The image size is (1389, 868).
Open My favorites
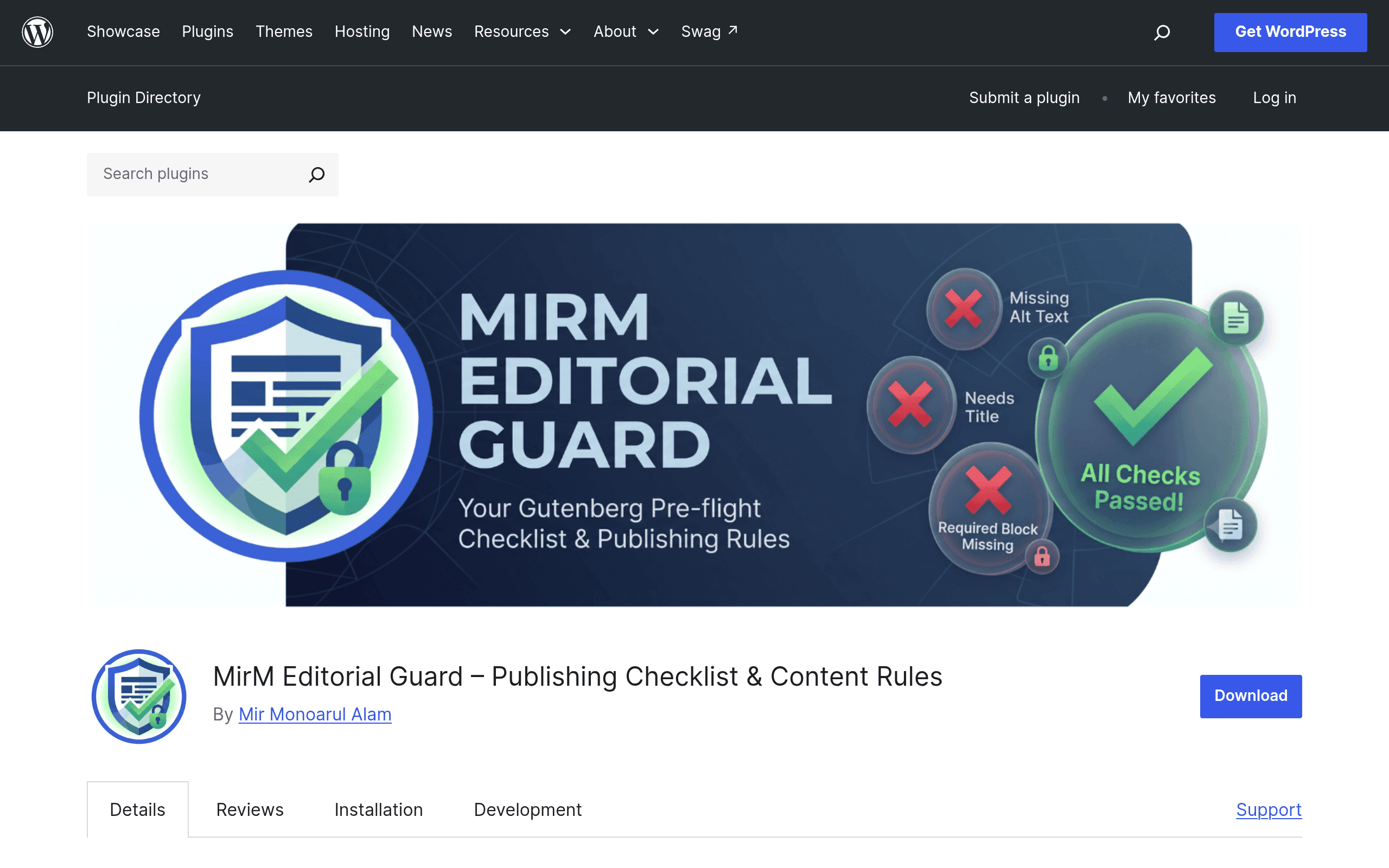[x=1171, y=98]
